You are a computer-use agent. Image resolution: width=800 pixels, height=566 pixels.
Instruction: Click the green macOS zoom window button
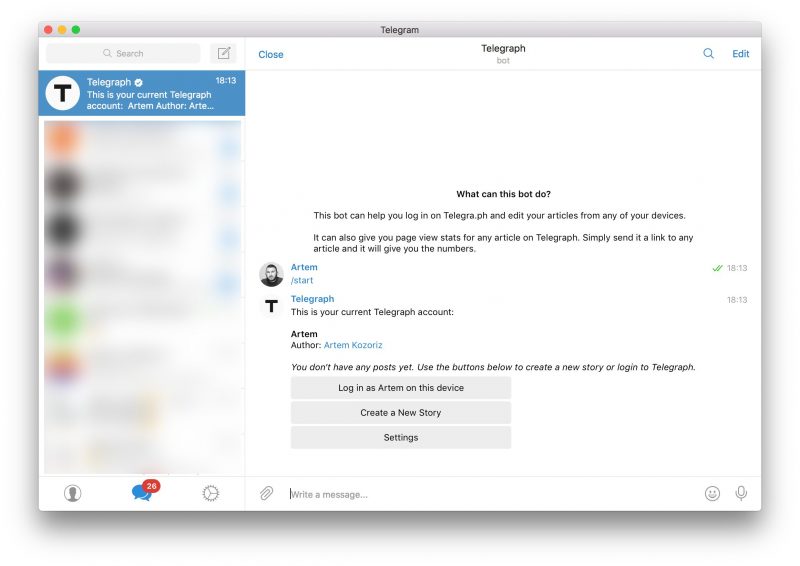[x=76, y=30]
